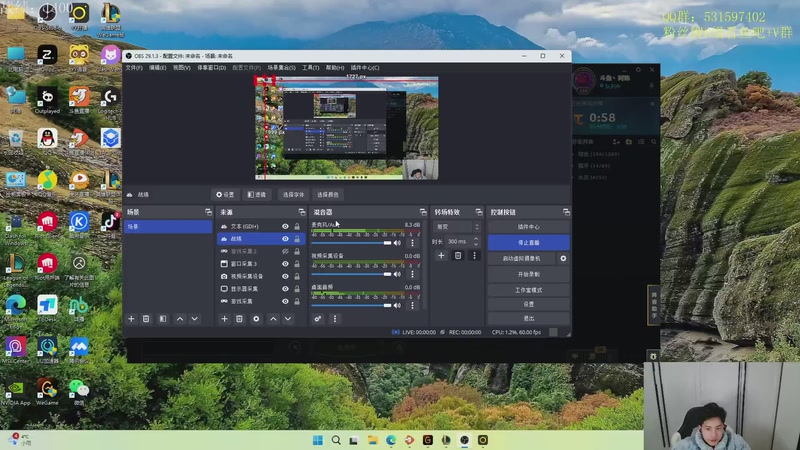Add a new source with the plus icon in 来源 panel
This screenshot has width=800, height=450.
(x=224, y=319)
